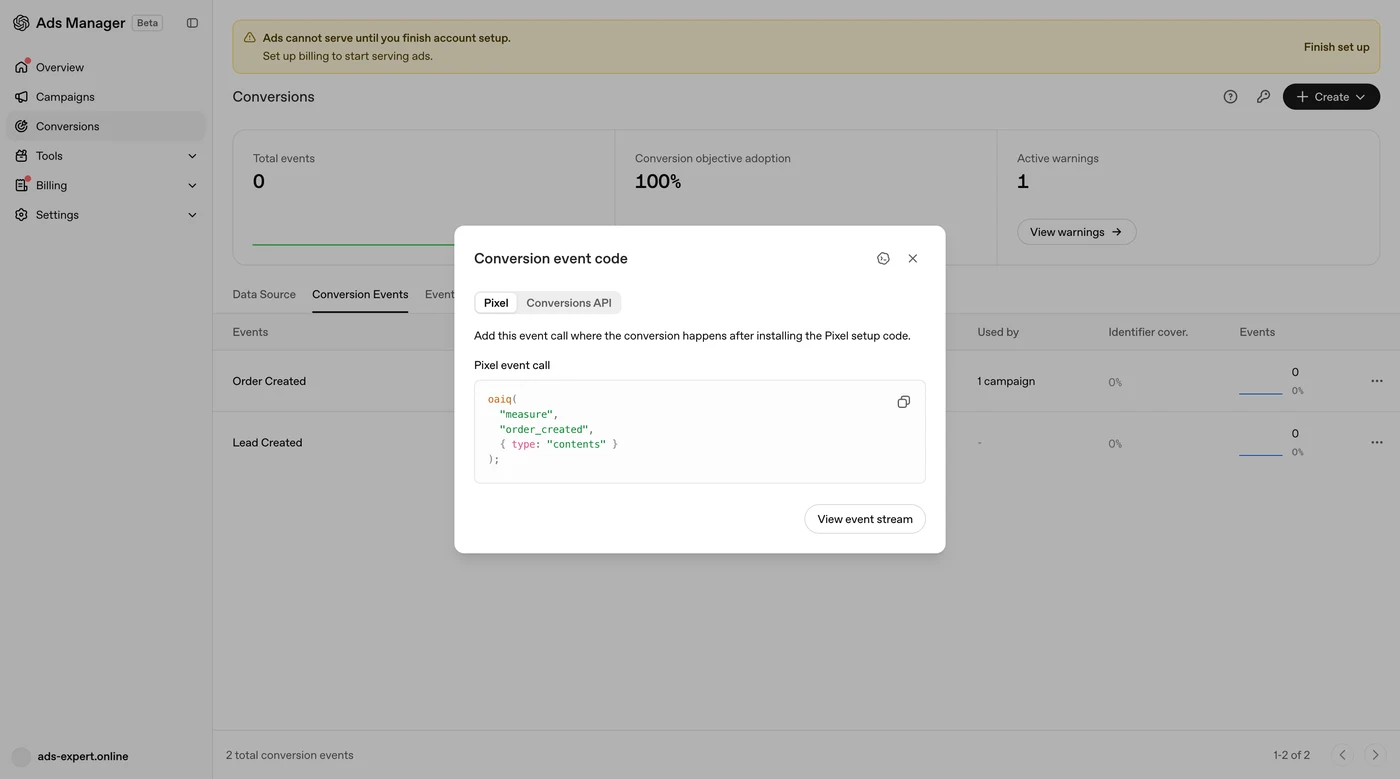
Task: Click the key icon near Create
Action: tap(1263, 97)
